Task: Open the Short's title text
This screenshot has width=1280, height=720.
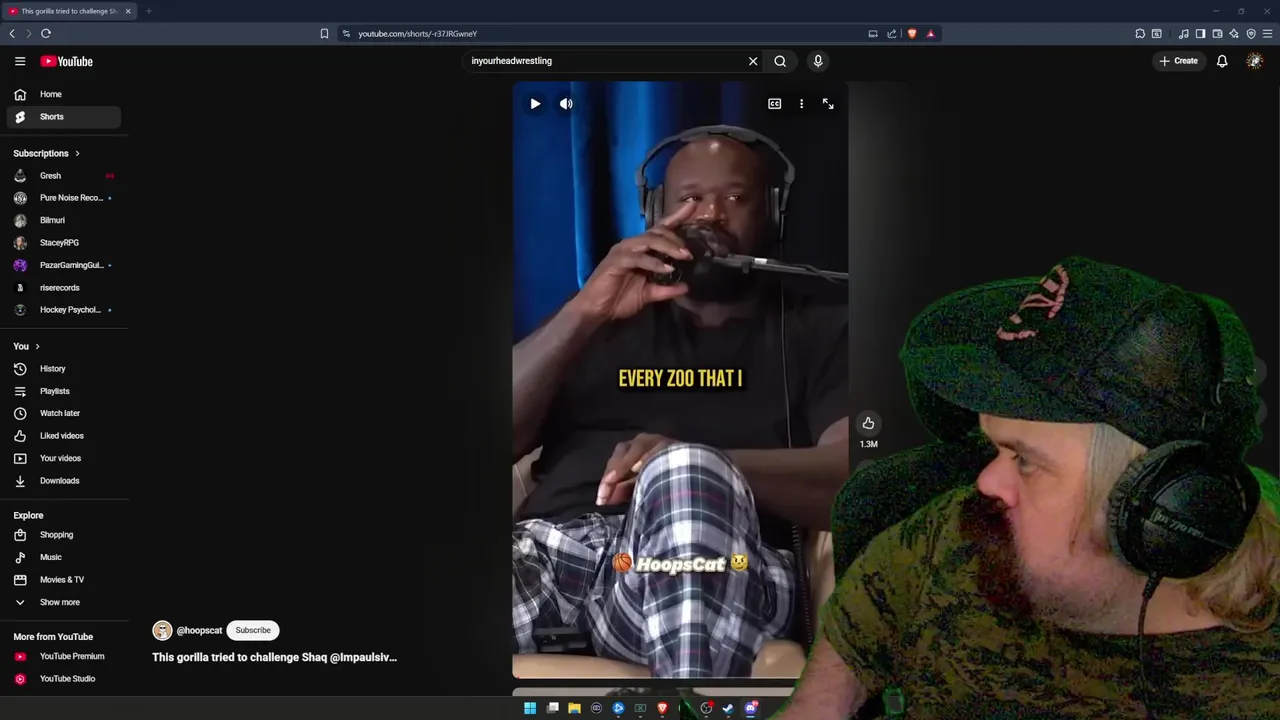Action: [274, 657]
